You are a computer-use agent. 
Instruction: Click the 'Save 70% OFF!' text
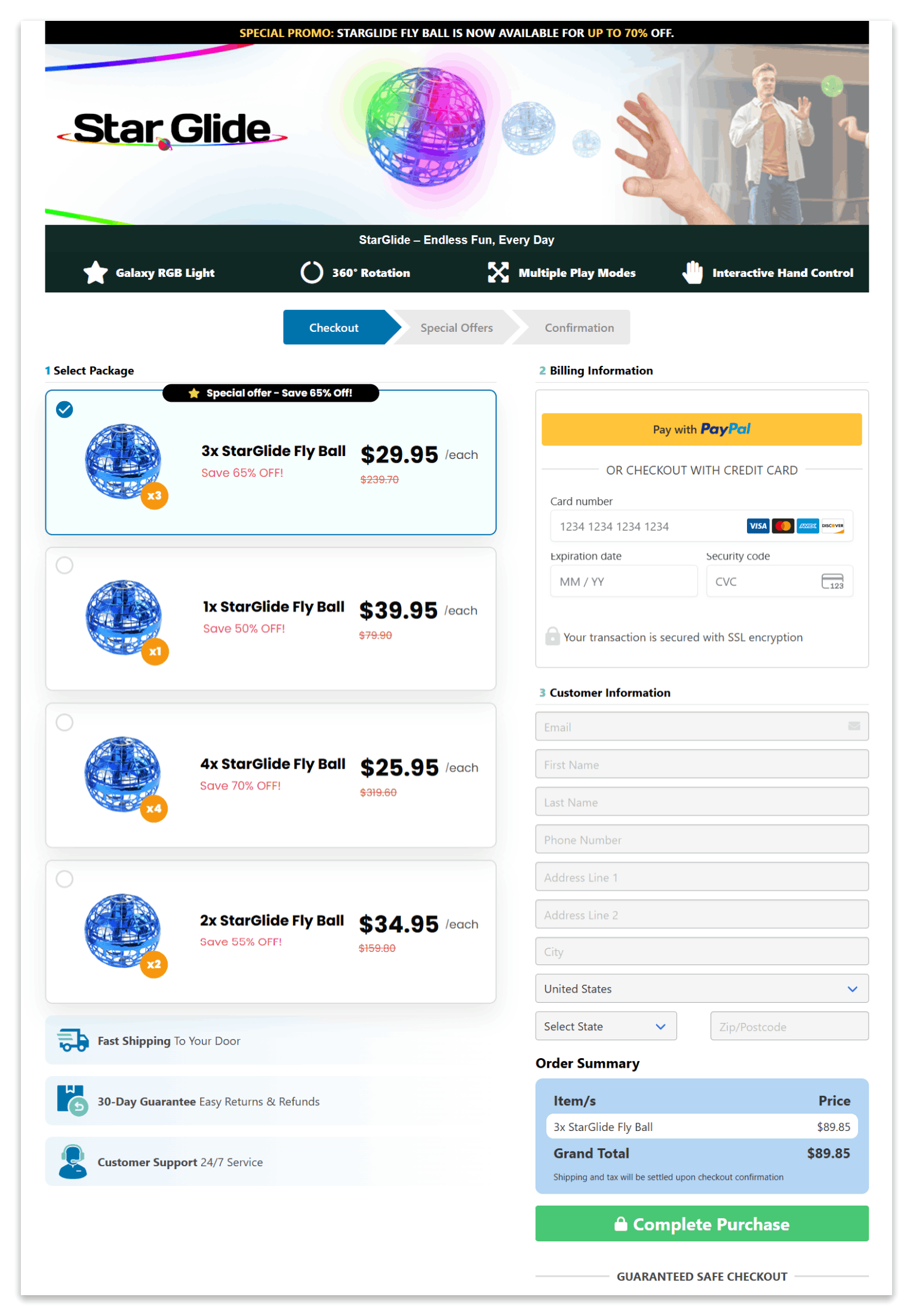[x=240, y=785]
